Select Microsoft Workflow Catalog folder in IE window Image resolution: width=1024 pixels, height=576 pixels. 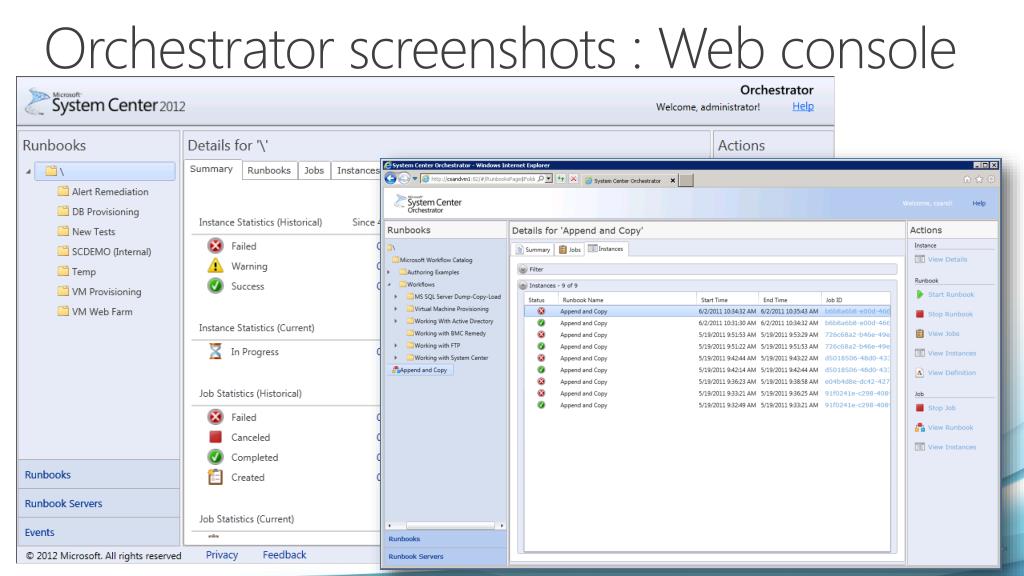click(432, 260)
